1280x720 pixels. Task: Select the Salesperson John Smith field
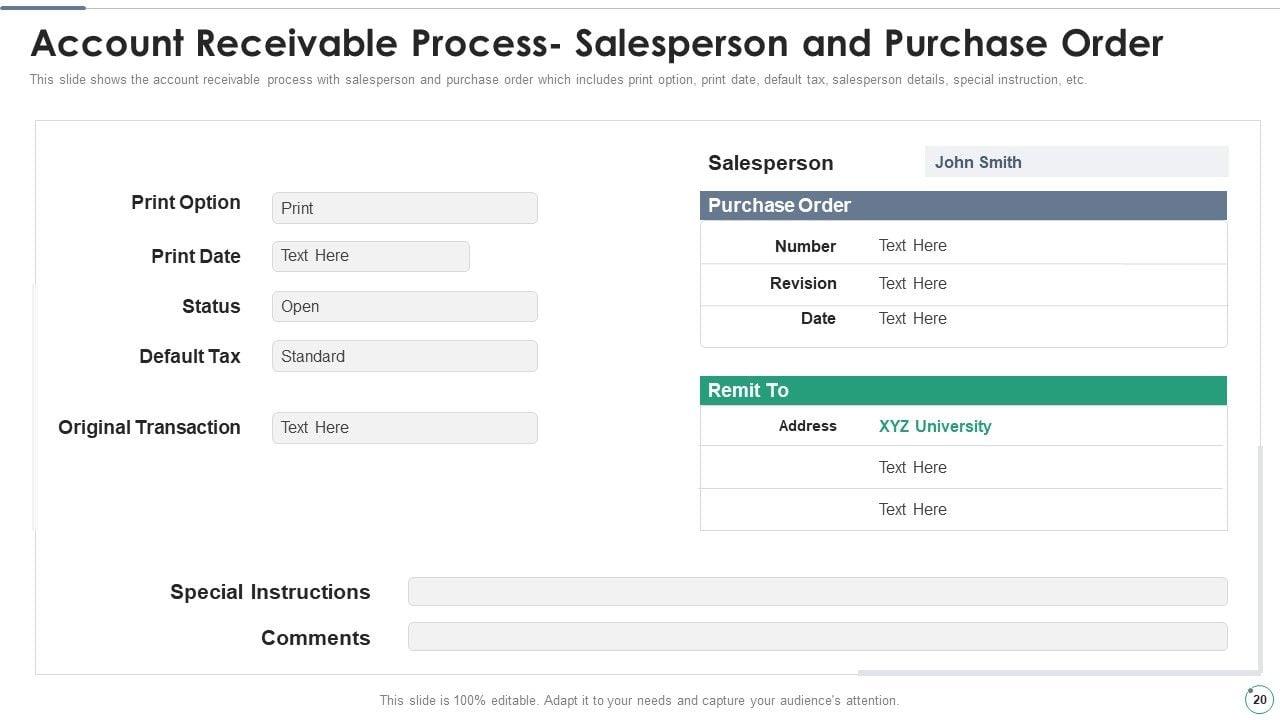coord(1075,162)
